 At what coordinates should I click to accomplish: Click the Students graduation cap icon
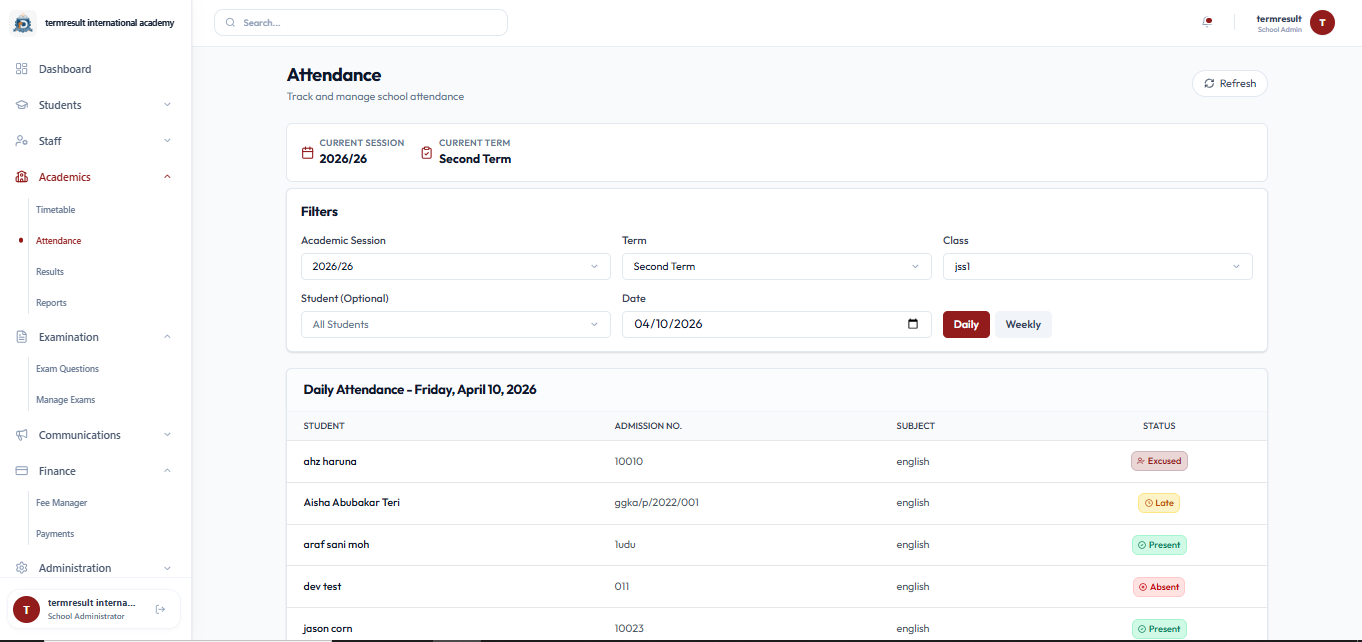click(22, 105)
